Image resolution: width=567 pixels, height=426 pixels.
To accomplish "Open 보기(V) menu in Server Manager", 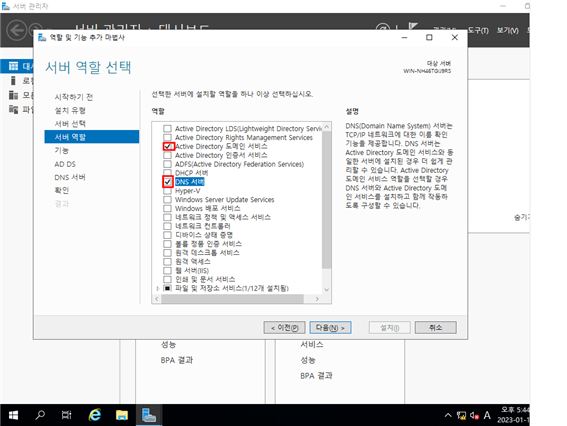I will pyautogui.click(x=507, y=31).
